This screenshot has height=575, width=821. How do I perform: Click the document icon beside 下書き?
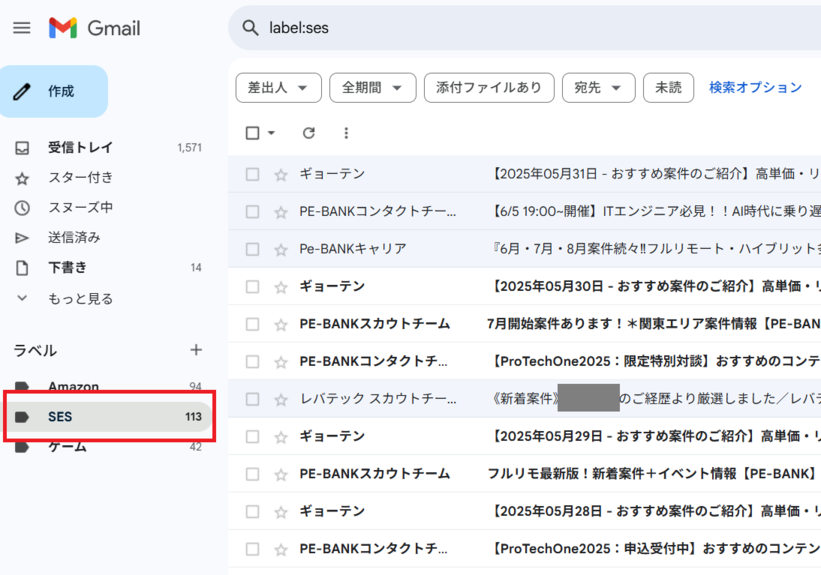coord(22,268)
